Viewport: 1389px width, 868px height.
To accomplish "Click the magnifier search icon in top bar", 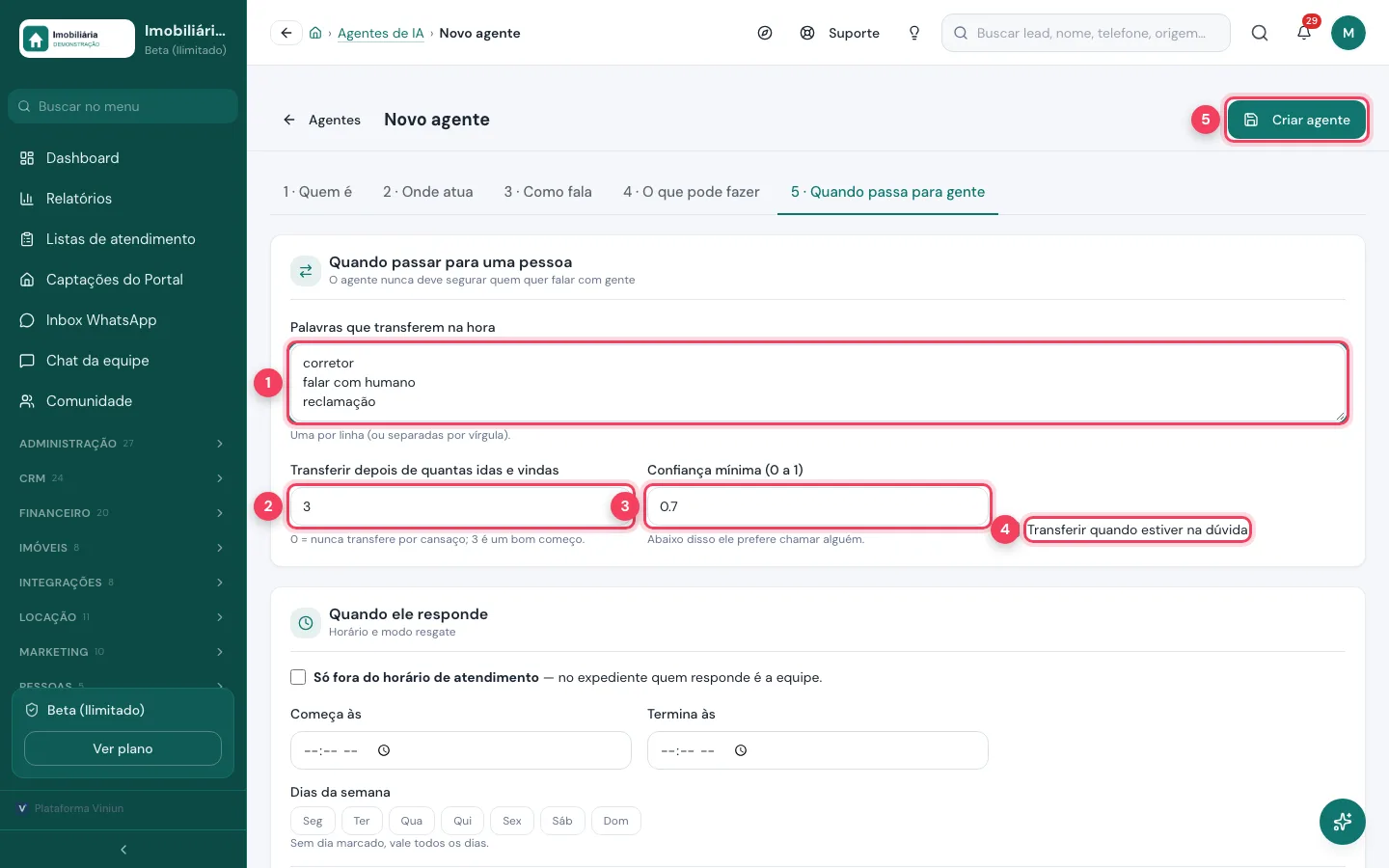I will [1260, 33].
